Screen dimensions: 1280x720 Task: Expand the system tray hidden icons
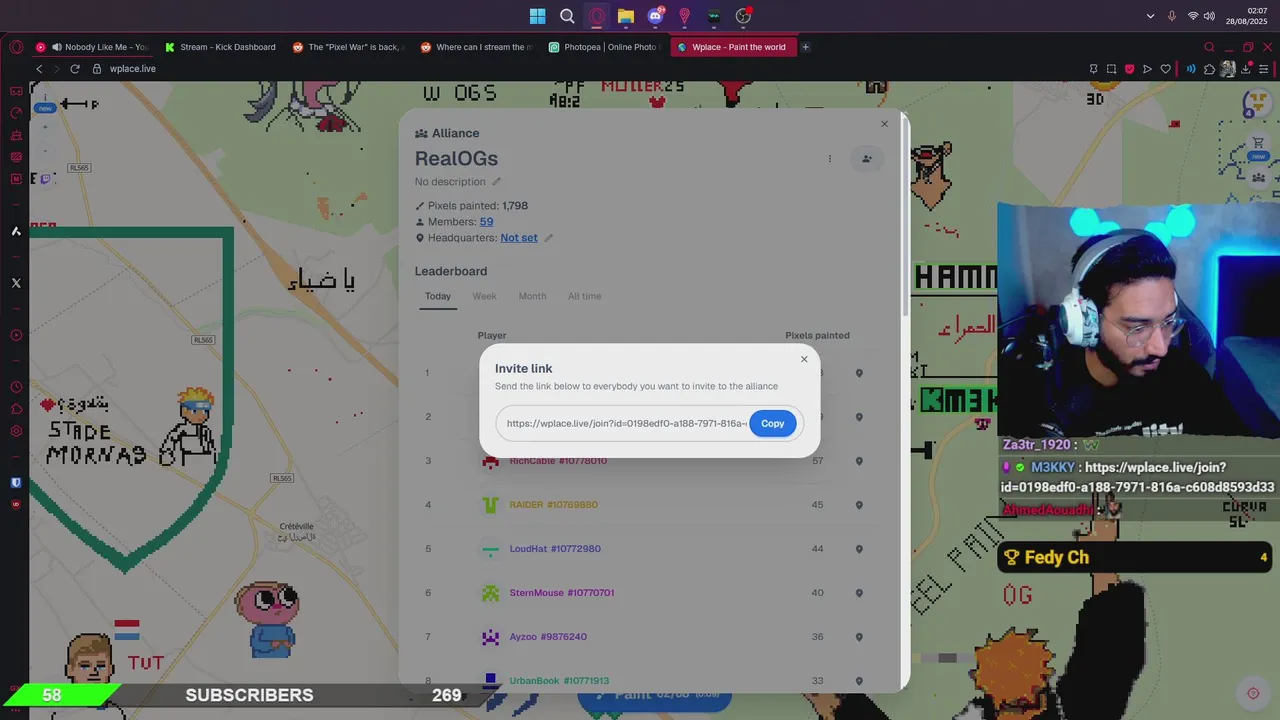(1150, 16)
